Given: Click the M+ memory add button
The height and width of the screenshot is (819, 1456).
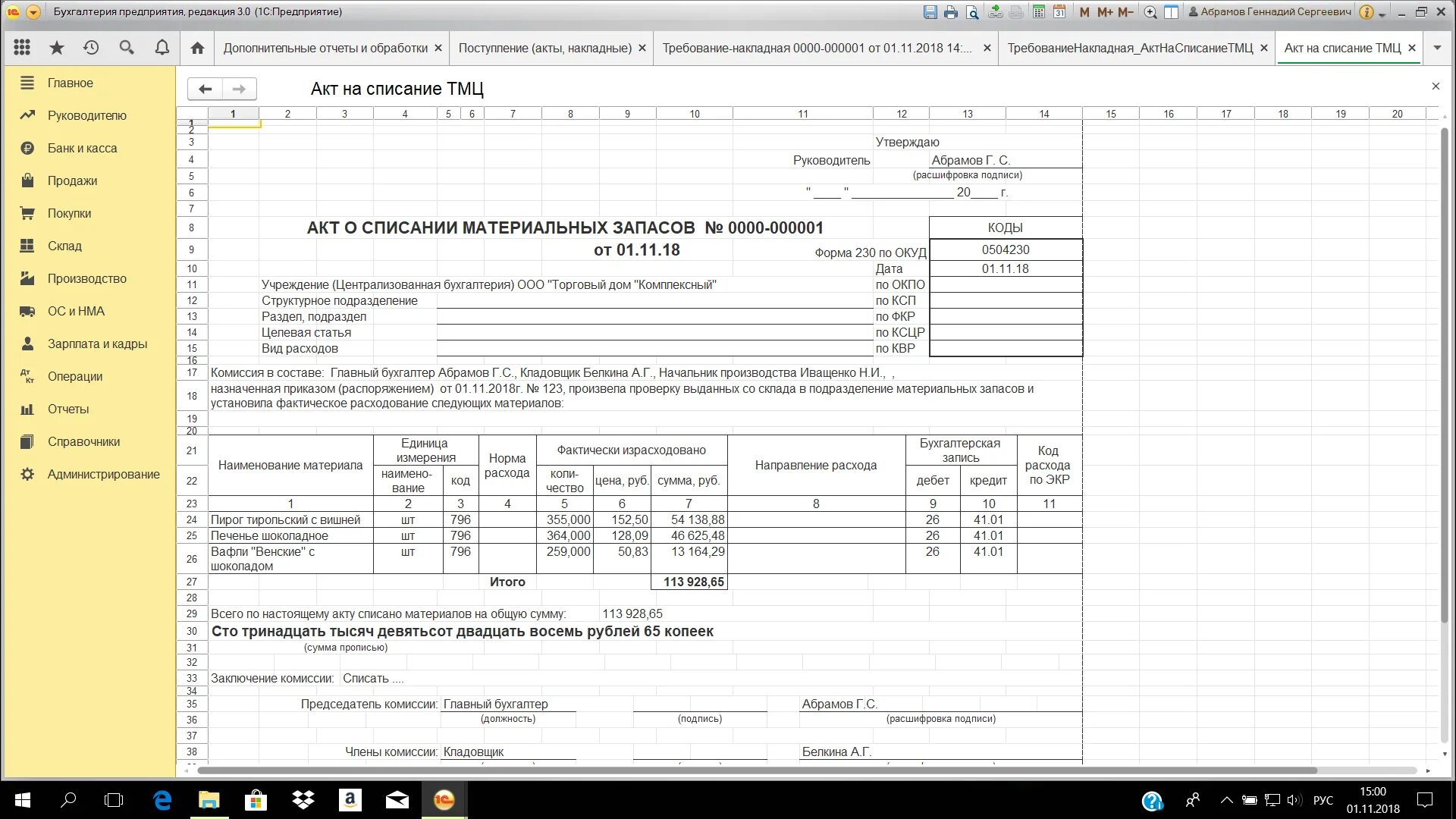Looking at the screenshot, I should pyautogui.click(x=1105, y=12).
